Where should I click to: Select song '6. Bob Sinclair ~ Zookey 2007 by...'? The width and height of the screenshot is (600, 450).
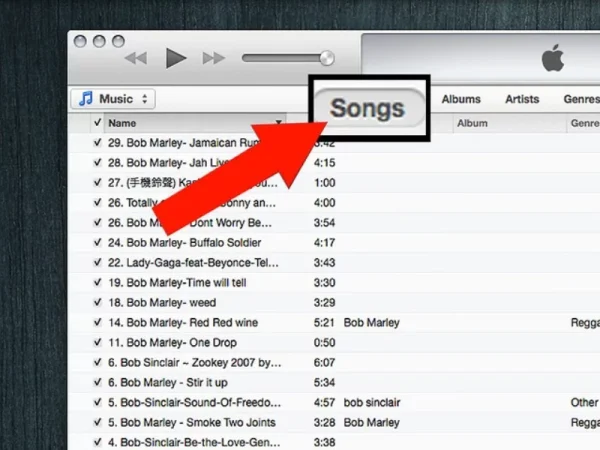pyautogui.click(x=194, y=363)
